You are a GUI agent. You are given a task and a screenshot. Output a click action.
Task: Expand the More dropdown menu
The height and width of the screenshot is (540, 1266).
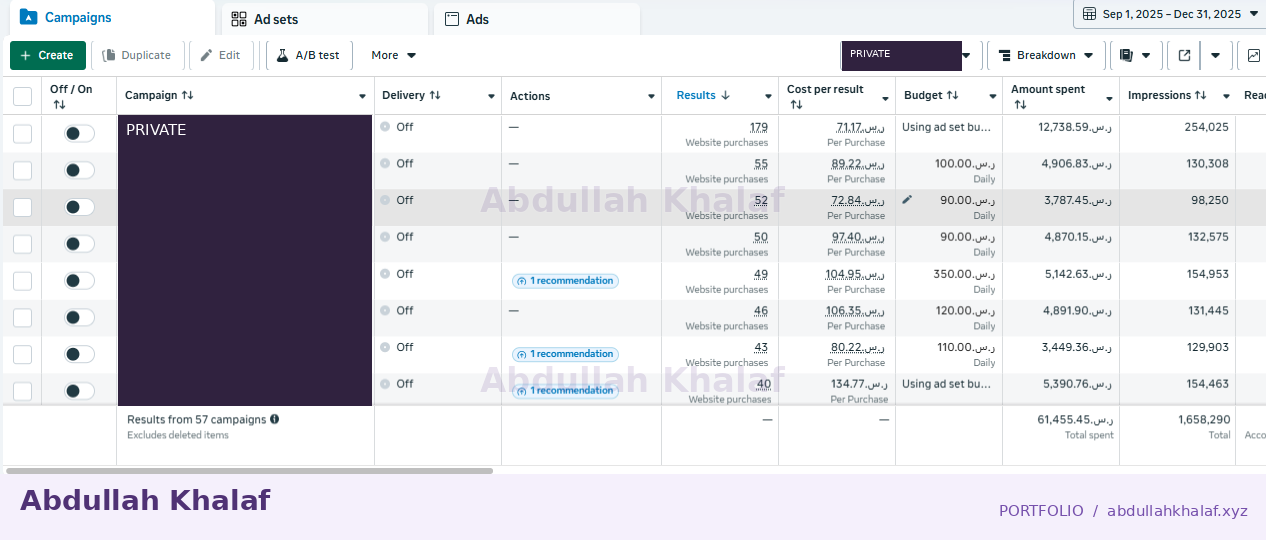click(393, 56)
